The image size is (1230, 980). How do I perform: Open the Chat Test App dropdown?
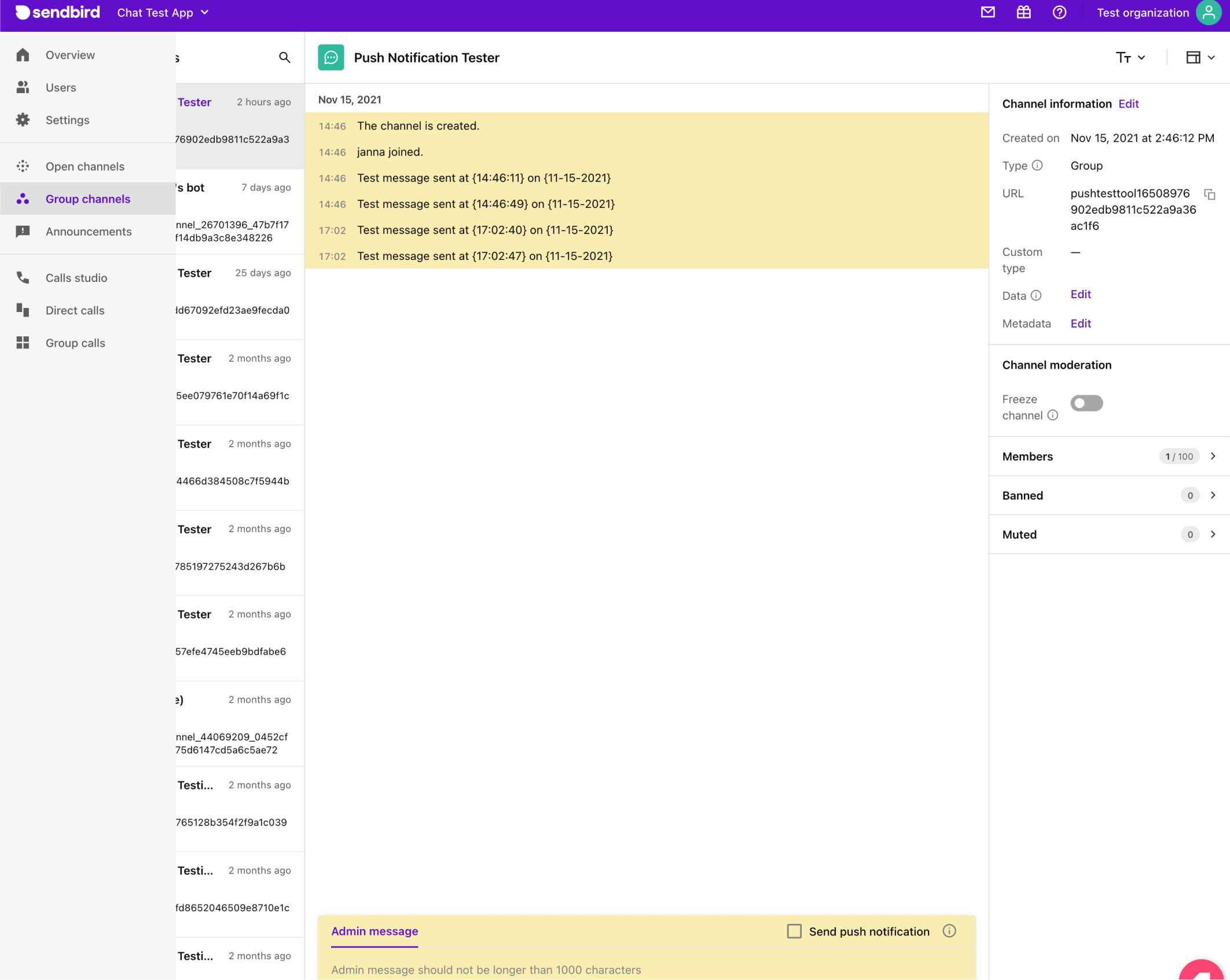tap(163, 12)
